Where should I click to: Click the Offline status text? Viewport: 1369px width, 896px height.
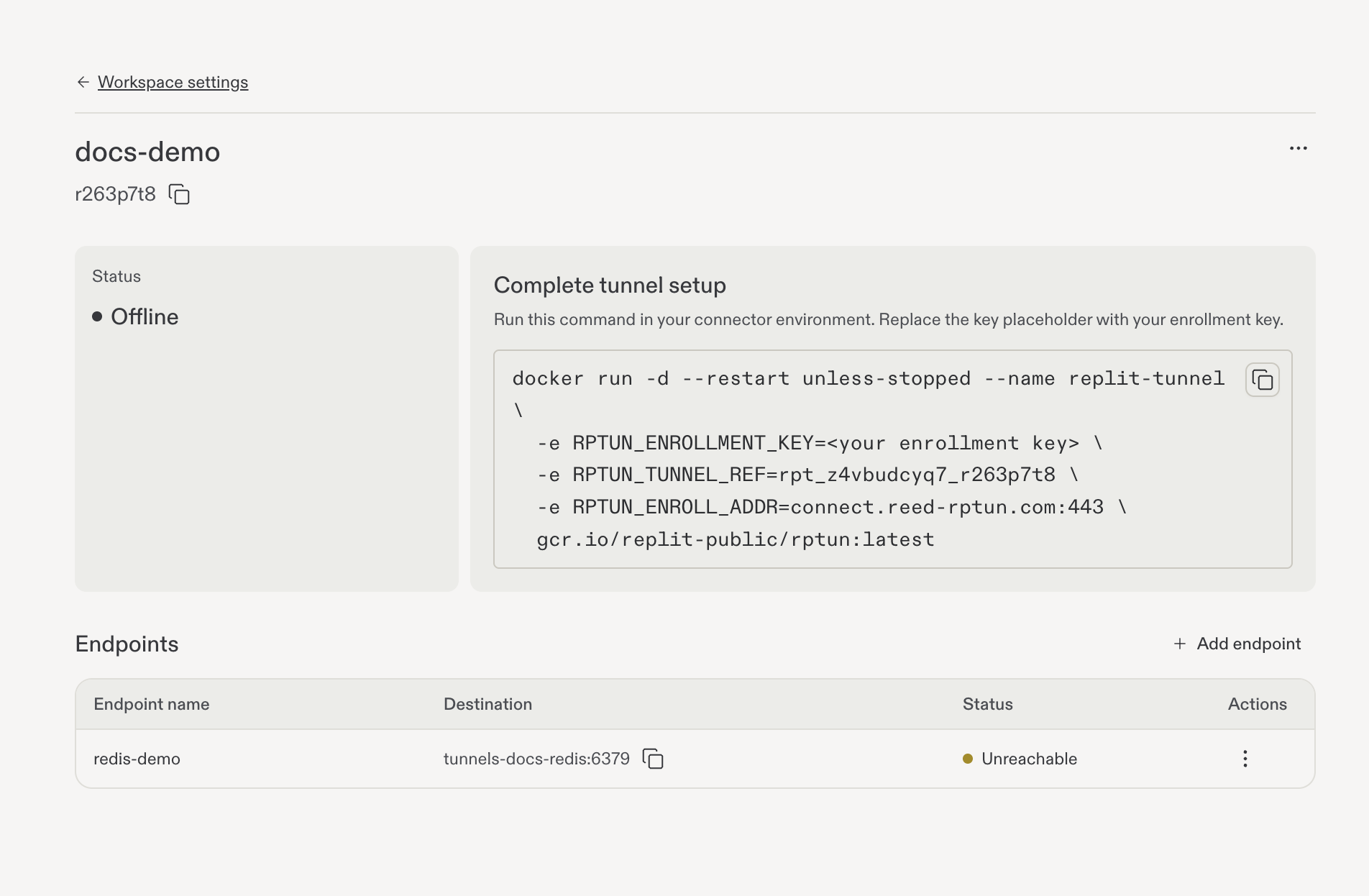point(145,316)
